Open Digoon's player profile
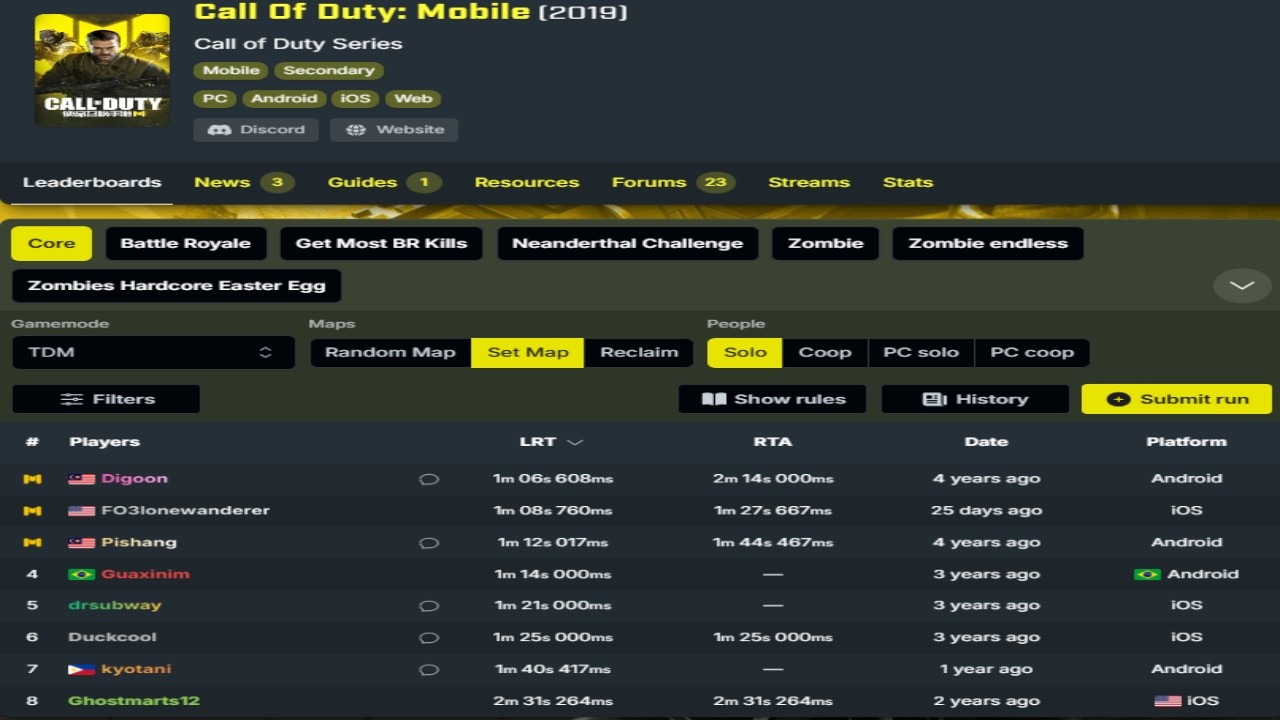This screenshot has height=720, width=1280. pyautogui.click(x=134, y=479)
